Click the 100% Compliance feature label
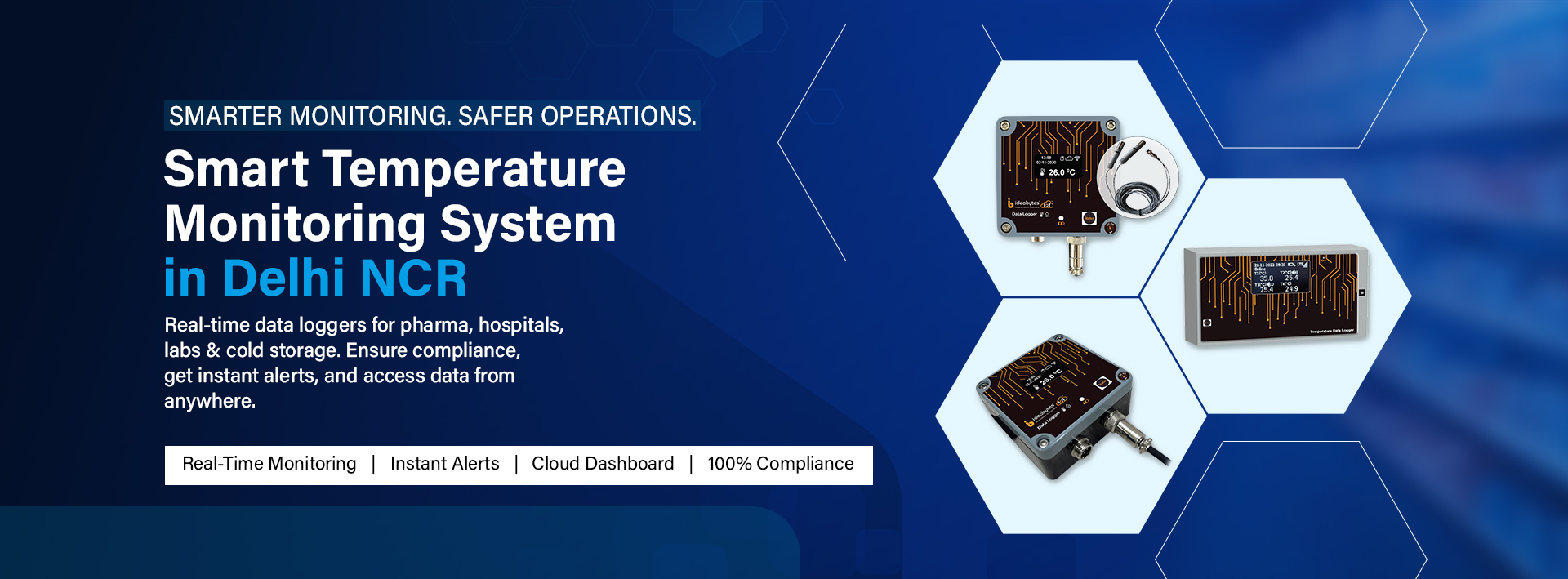1568x579 pixels. (x=780, y=464)
